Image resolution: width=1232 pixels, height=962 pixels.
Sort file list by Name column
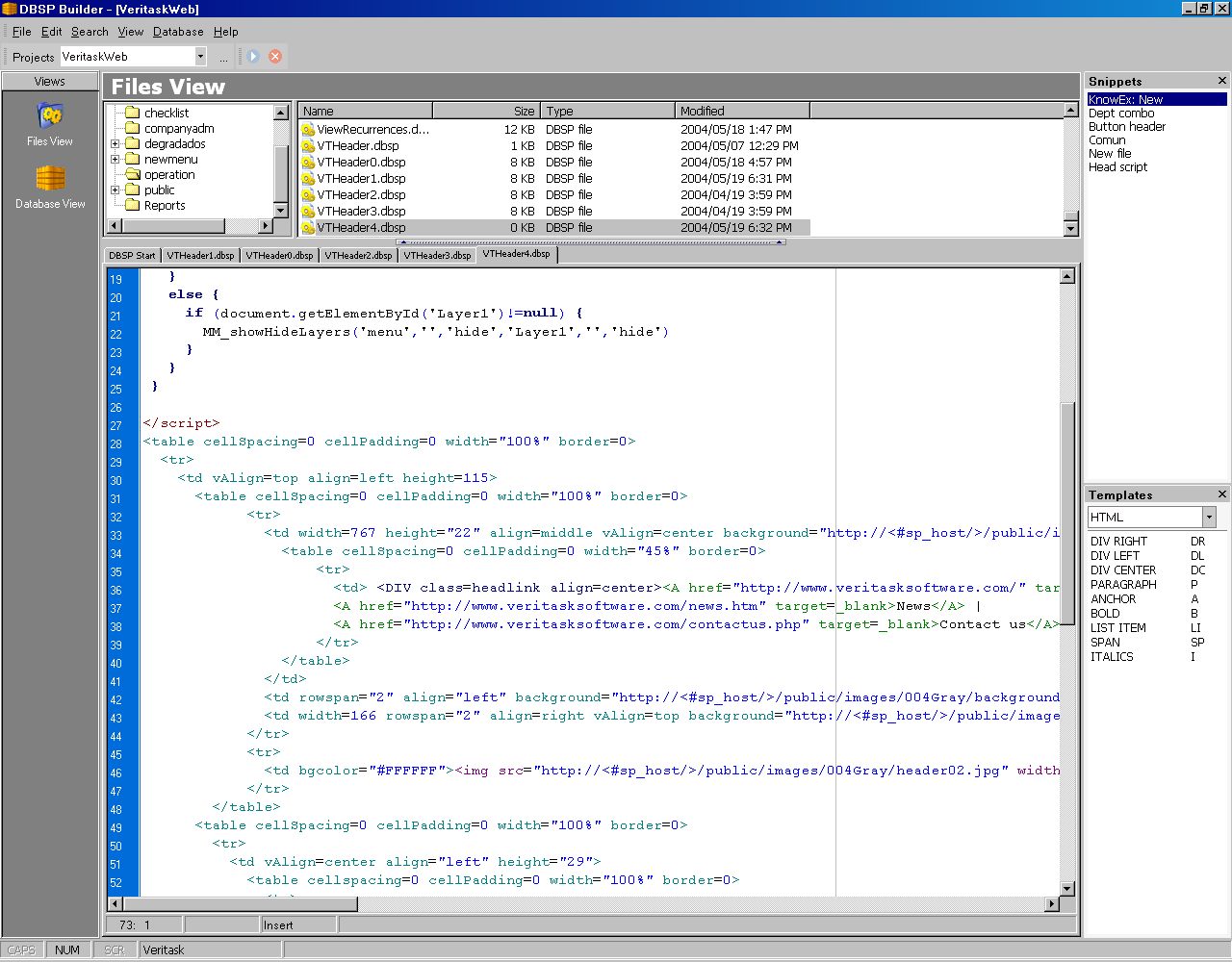click(x=365, y=111)
